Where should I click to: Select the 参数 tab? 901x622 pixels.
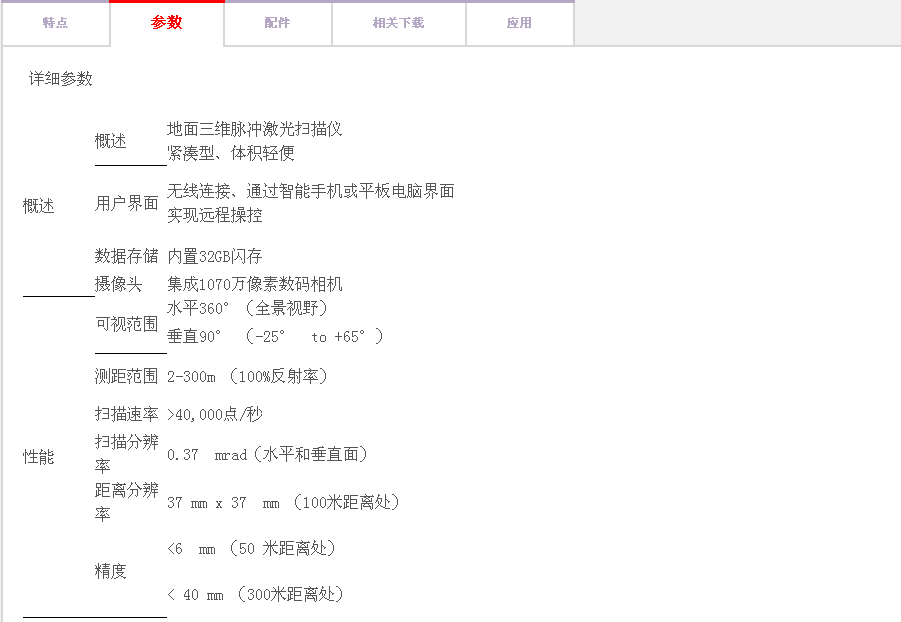167,23
